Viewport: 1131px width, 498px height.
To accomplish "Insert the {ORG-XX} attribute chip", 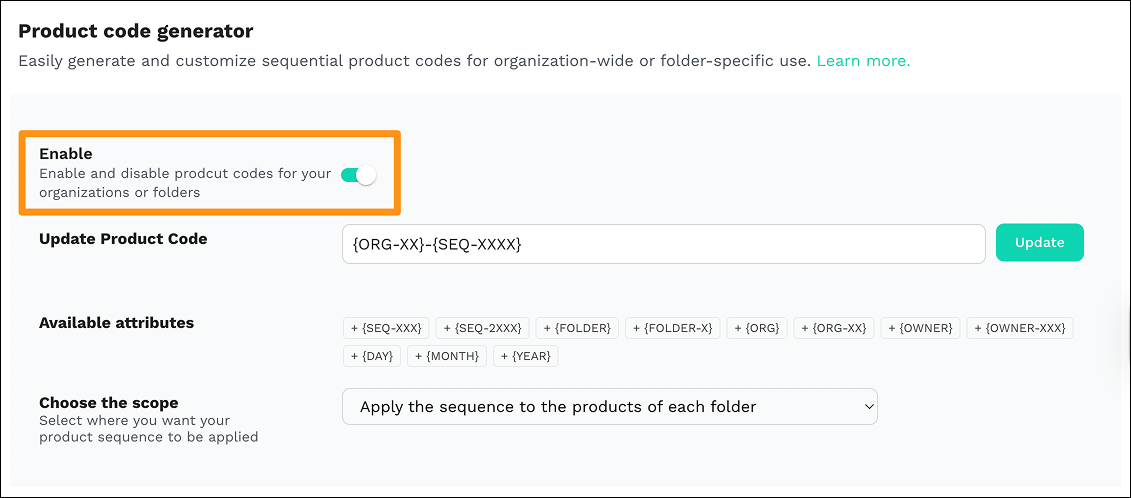I will [834, 328].
